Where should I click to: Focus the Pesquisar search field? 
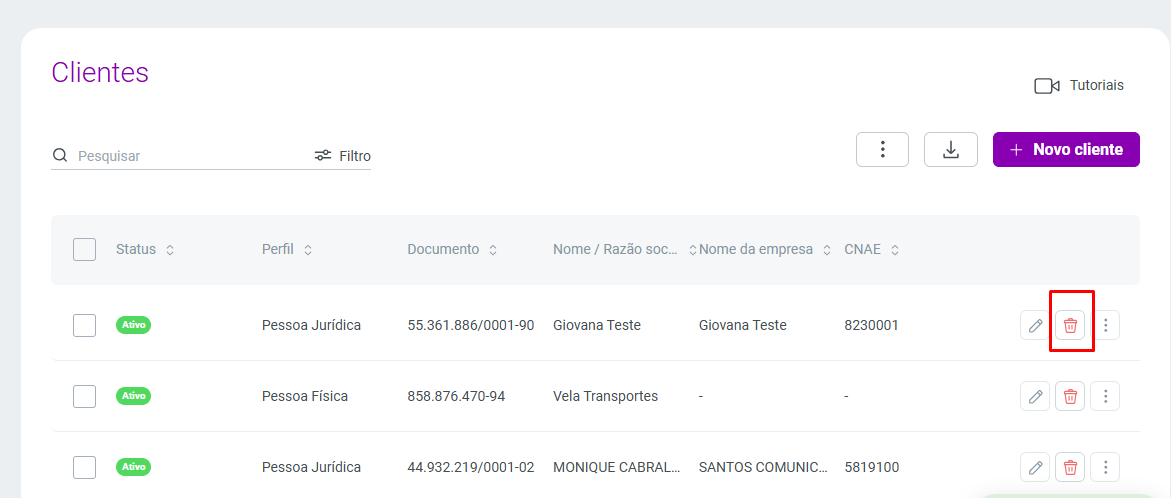pos(190,156)
